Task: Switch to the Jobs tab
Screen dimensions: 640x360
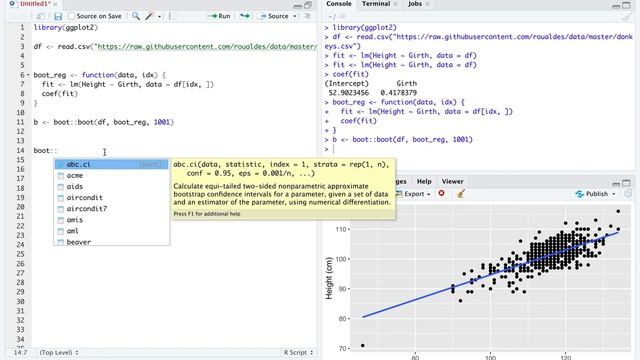Action: tap(415, 4)
